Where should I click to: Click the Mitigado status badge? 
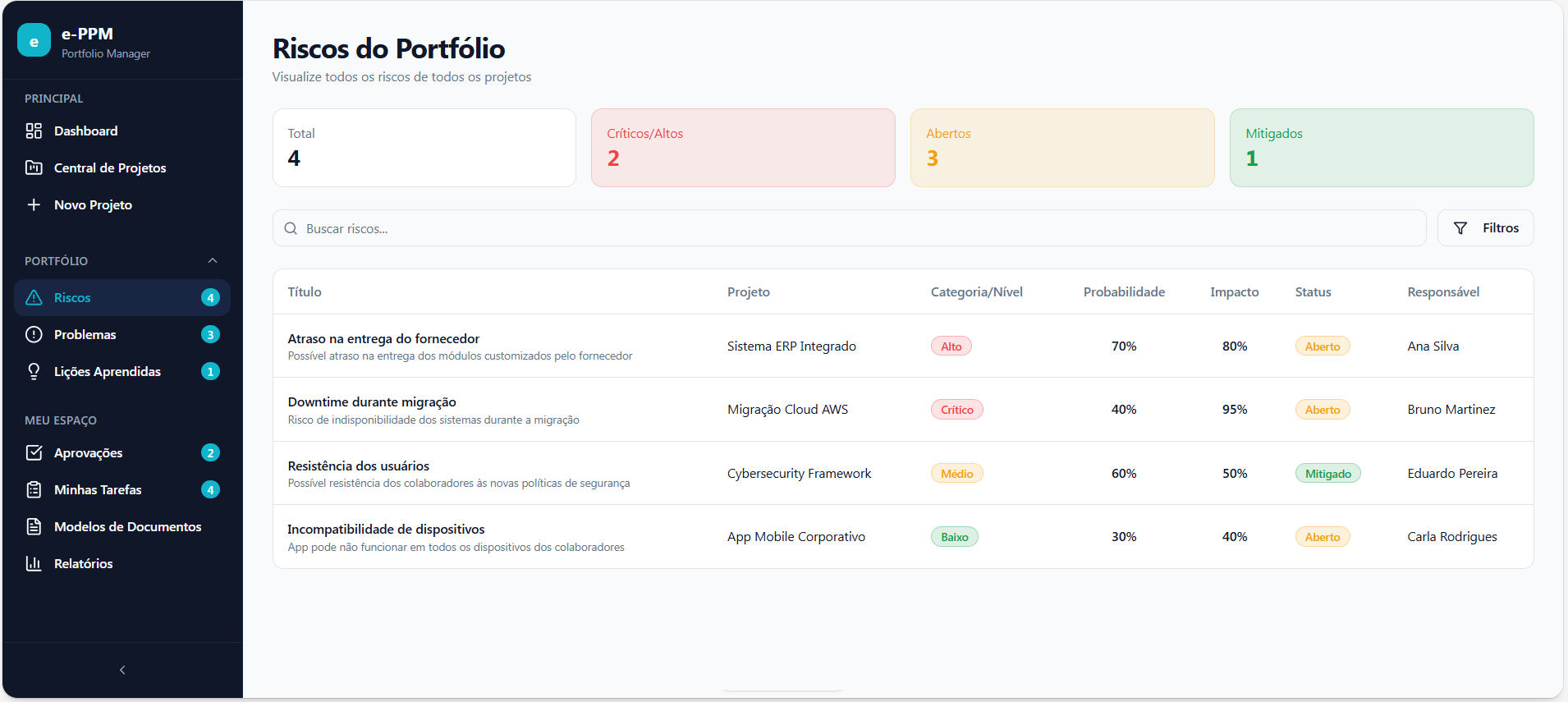point(1328,474)
